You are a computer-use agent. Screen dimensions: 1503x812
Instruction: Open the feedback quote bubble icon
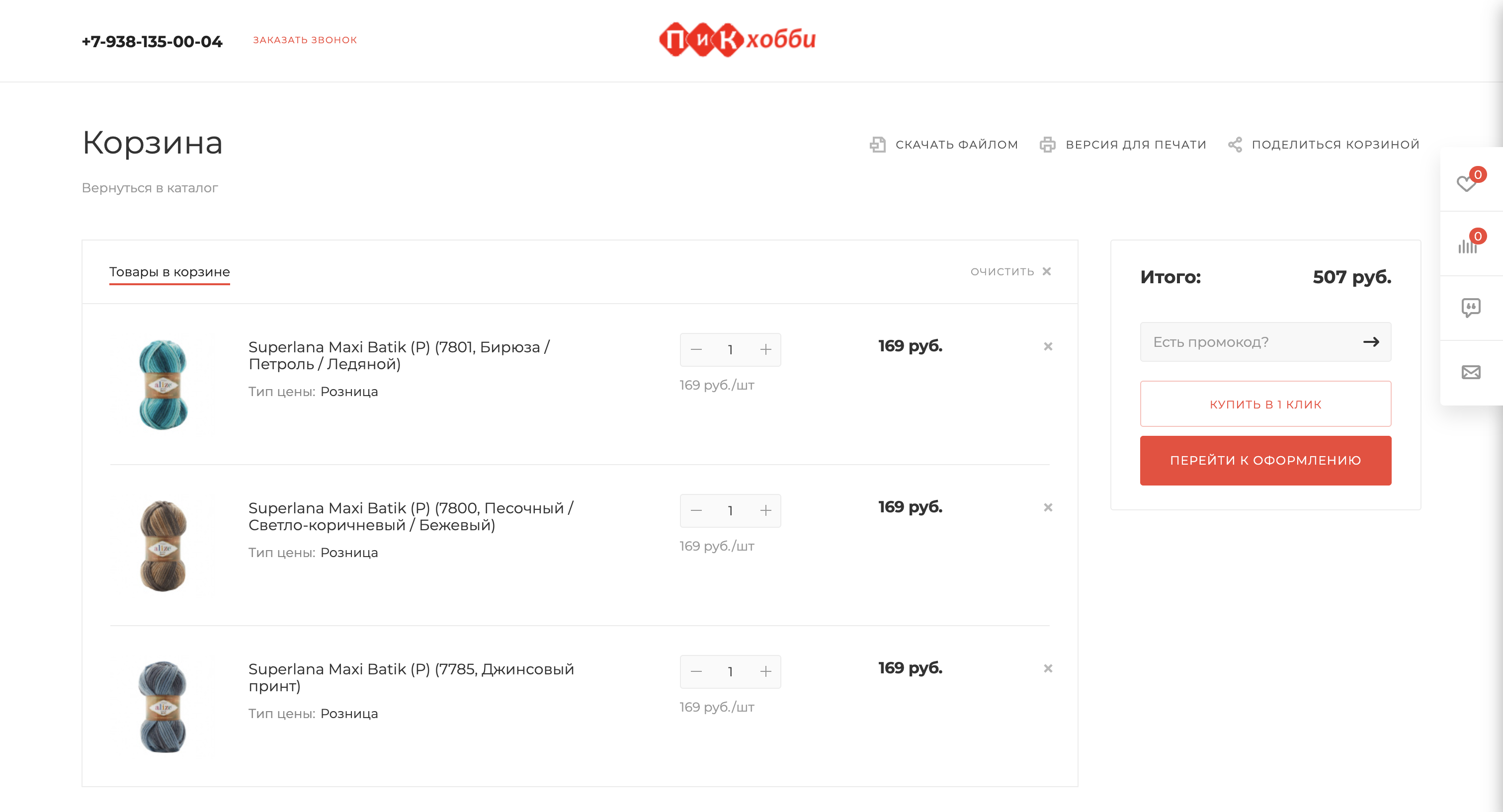1471,308
